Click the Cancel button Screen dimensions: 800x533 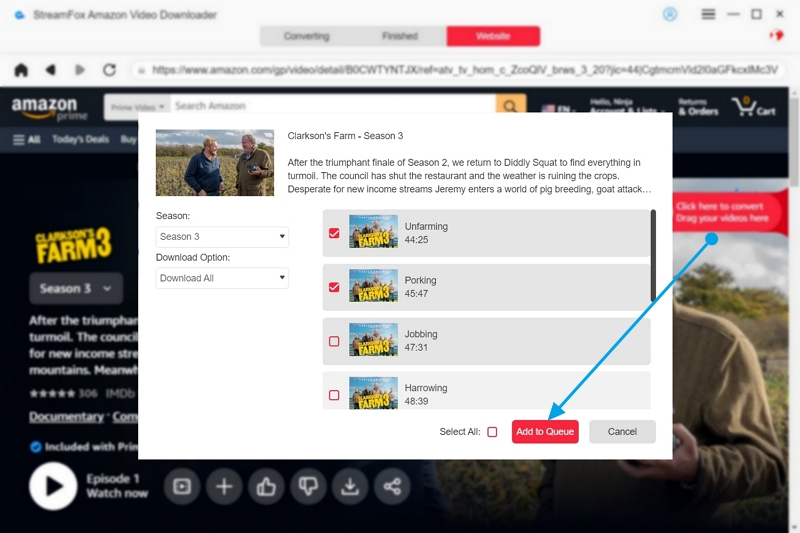click(x=622, y=432)
